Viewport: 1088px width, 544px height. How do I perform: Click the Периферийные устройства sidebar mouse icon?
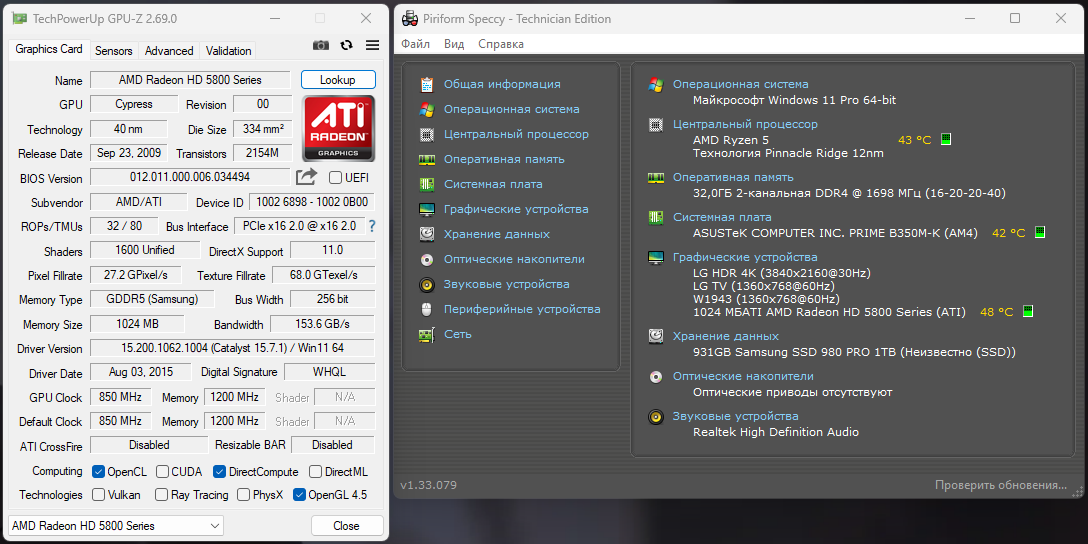pos(427,309)
